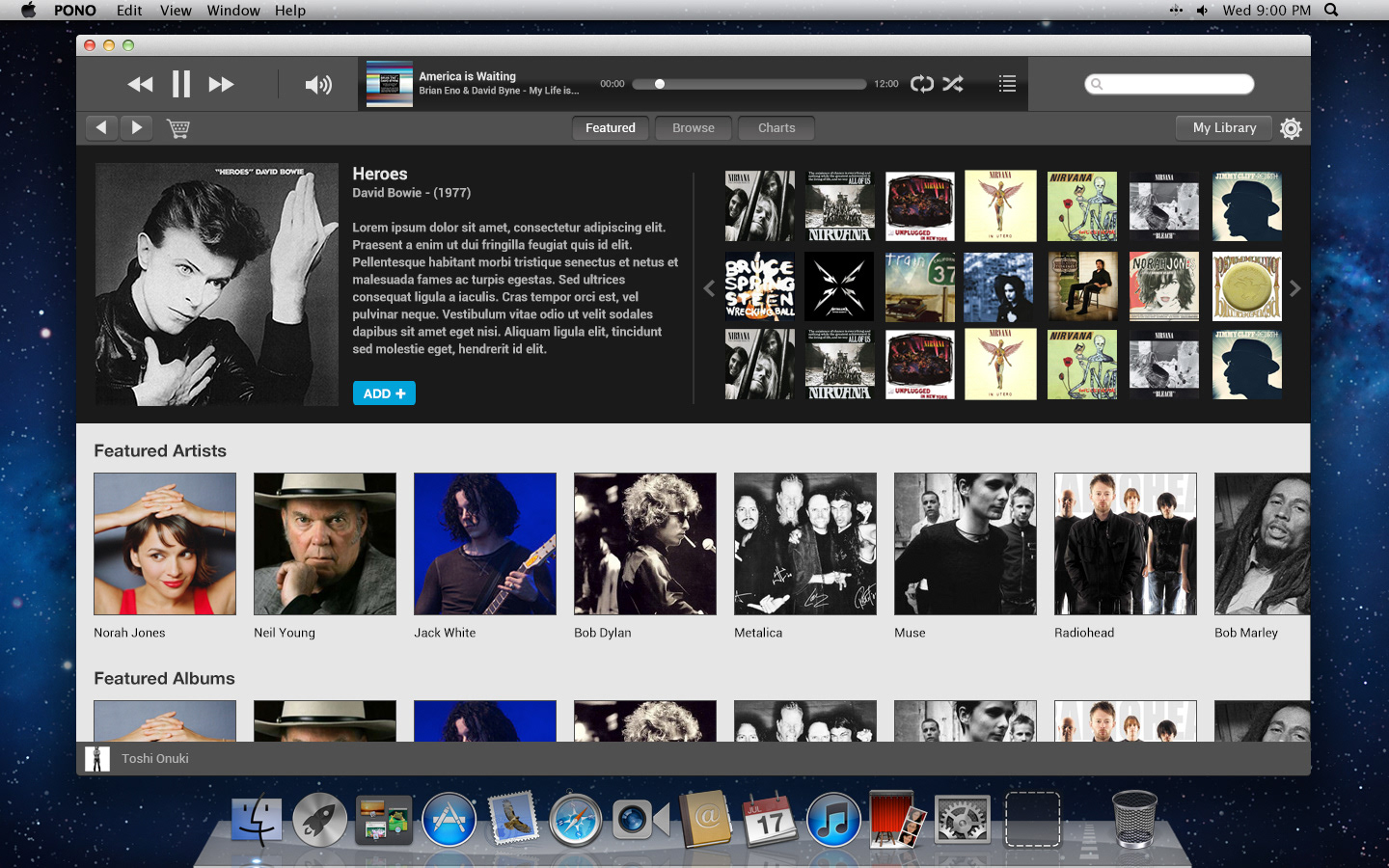Select Bob Dylan artist photo
Viewport: 1389px width, 868px height.
click(x=645, y=544)
